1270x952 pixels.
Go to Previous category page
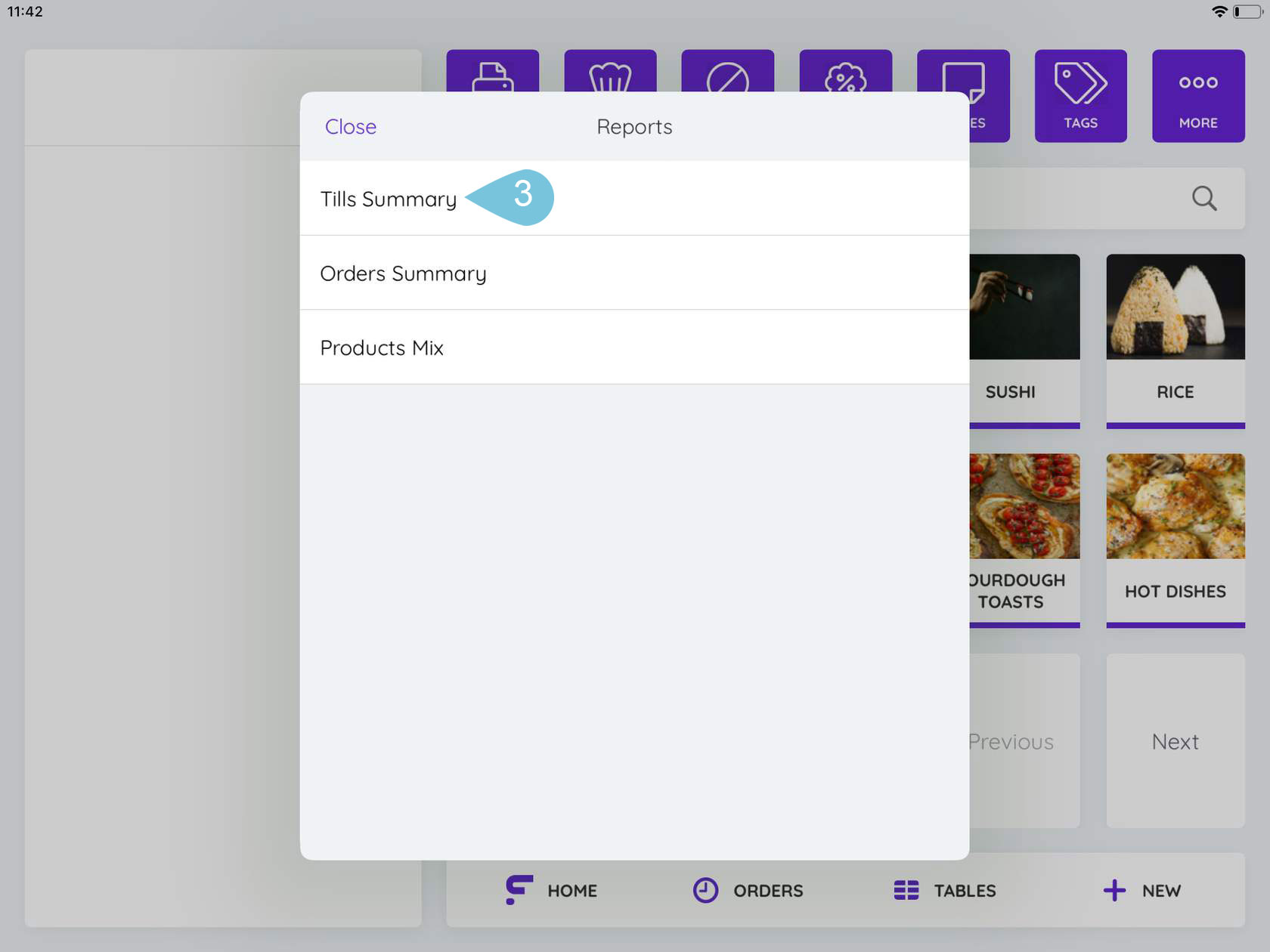[x=1024, y=741]
